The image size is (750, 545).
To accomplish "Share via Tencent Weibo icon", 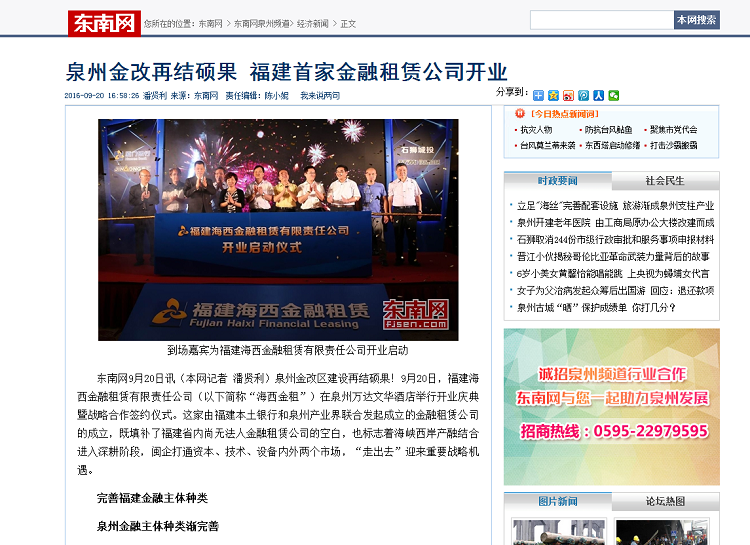I will click(x=583, y=96).
